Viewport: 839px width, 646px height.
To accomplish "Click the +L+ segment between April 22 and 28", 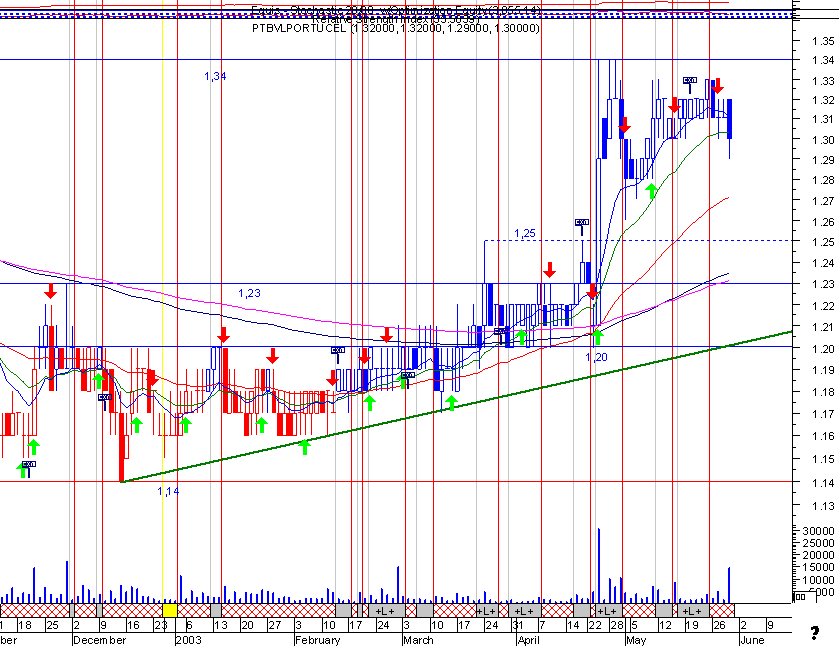I will (x=607, y=611).
